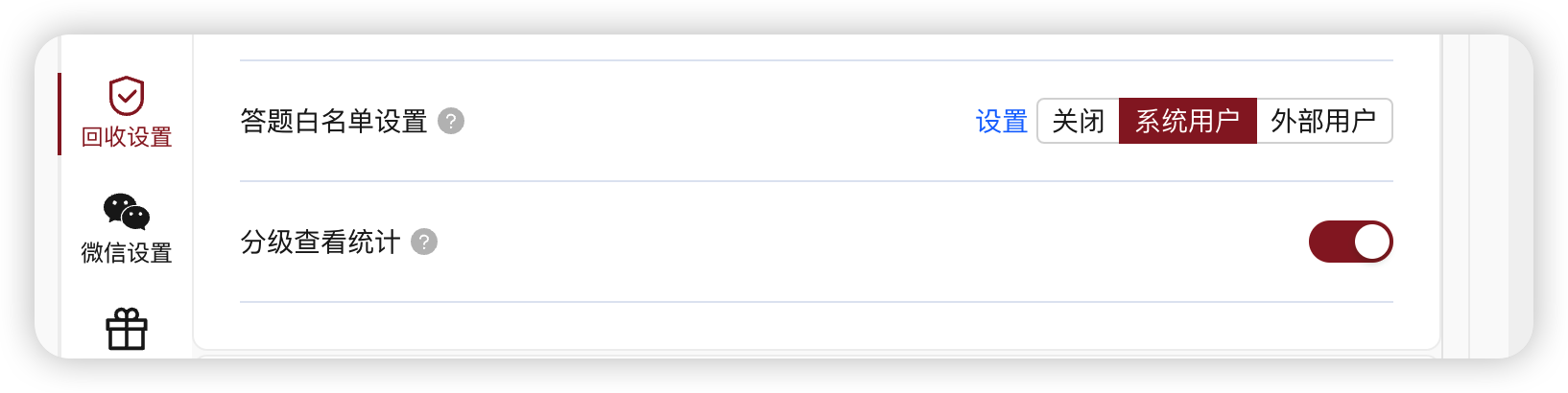Click the red active bar beside 回收设置
This screenshot has height=393, width=1568.
(x=59, y=114)
